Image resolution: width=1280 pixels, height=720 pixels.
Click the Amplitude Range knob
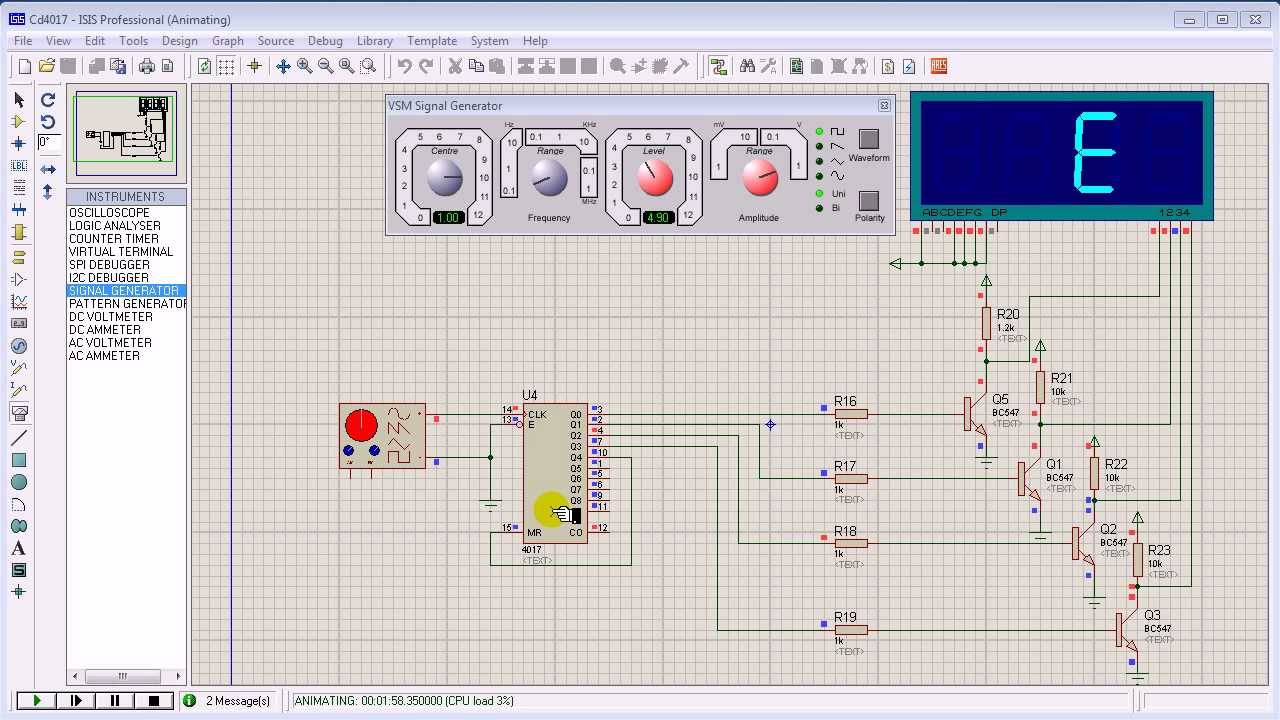[x=760, y=178]
